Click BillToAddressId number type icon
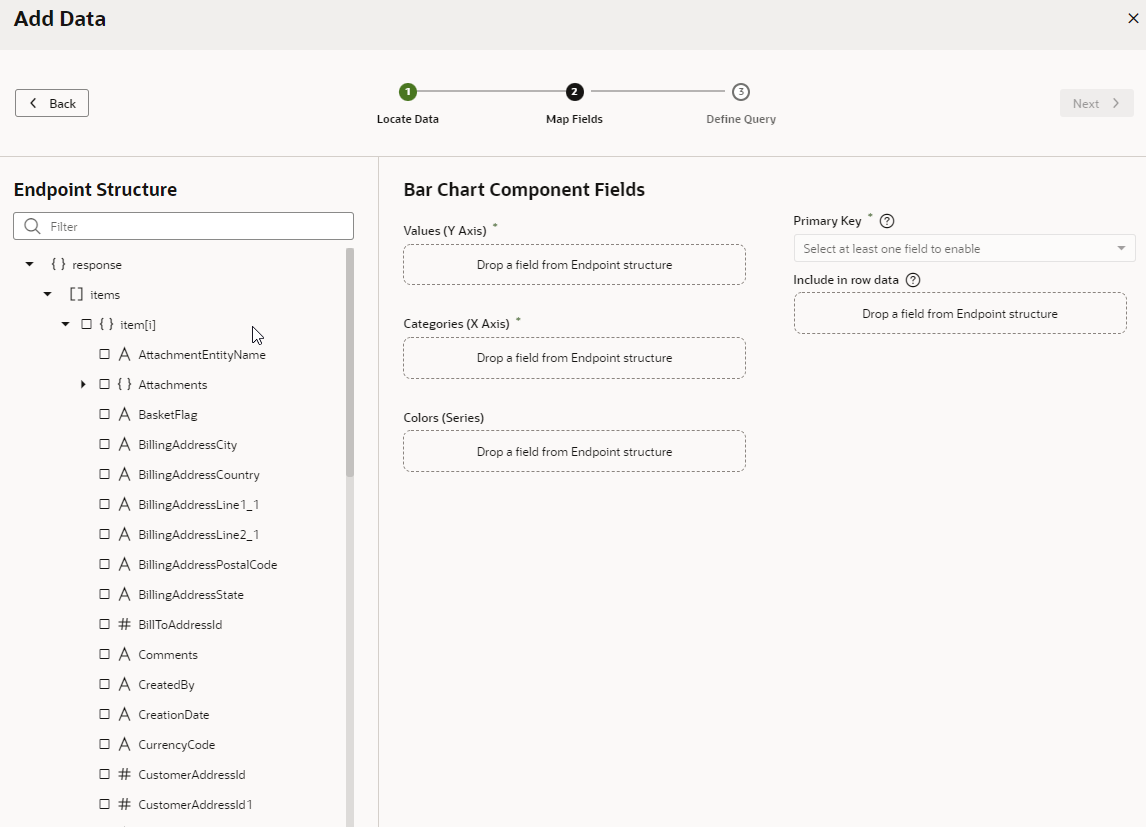Image resolution: width=1146 pixels, height=827 pixels. pos(124,624)
